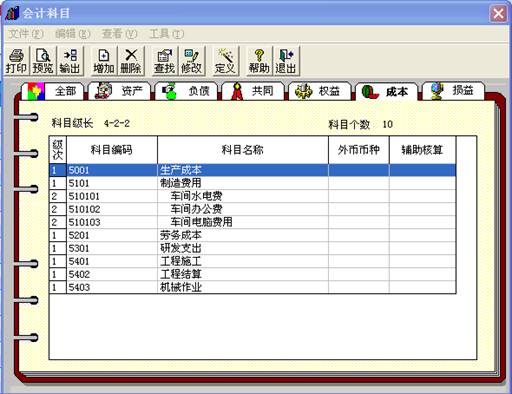Screen dimensions: 512x394
Task: Click the 科目名称 column header
Action: pos(243,150)
